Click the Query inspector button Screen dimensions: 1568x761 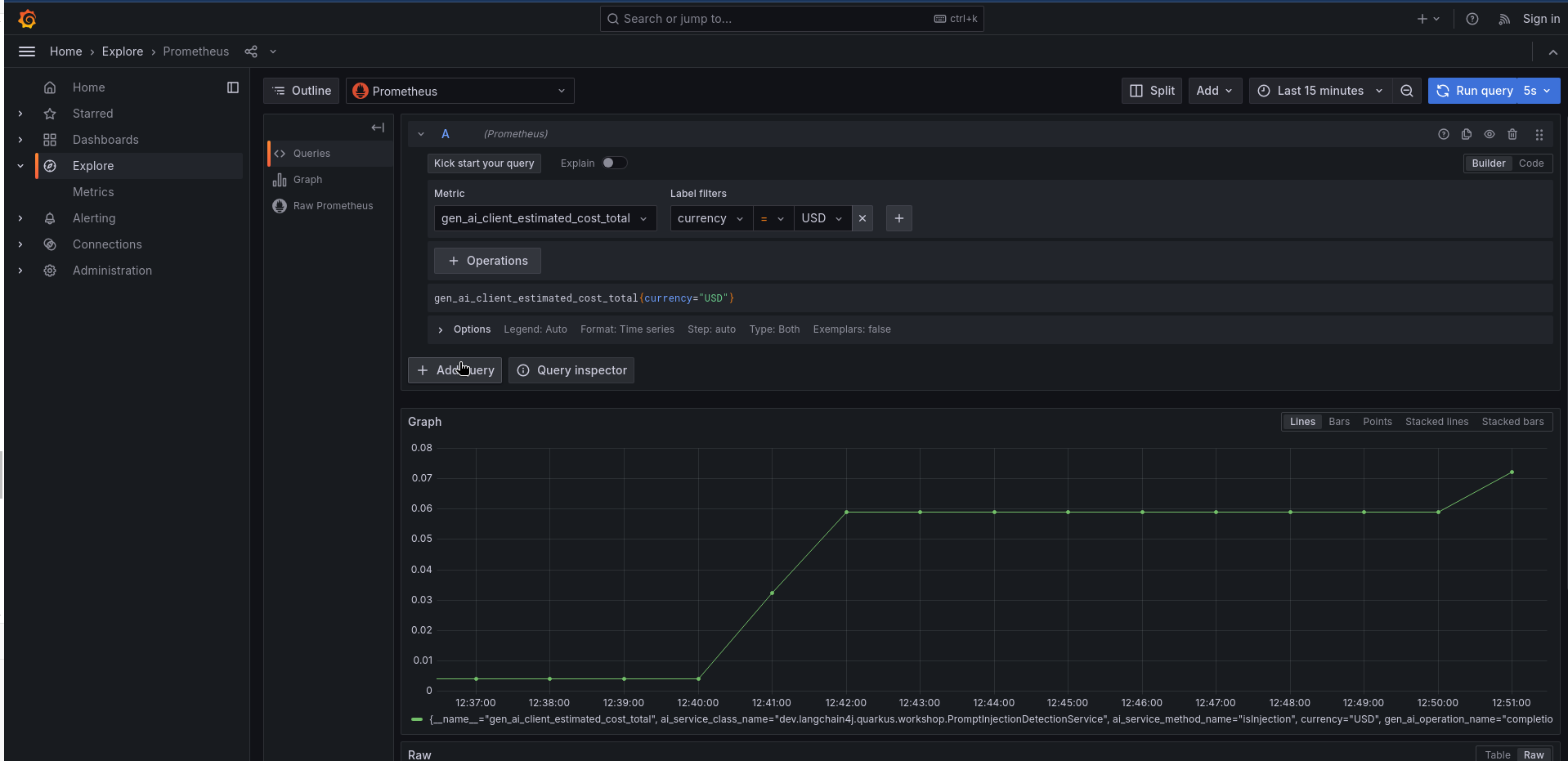tap(571, 370)
